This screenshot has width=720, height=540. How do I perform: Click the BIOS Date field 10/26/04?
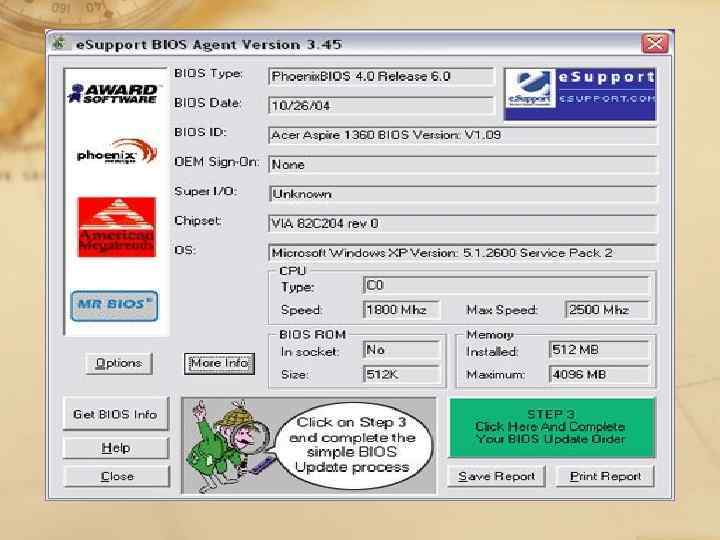coord(381,106)
